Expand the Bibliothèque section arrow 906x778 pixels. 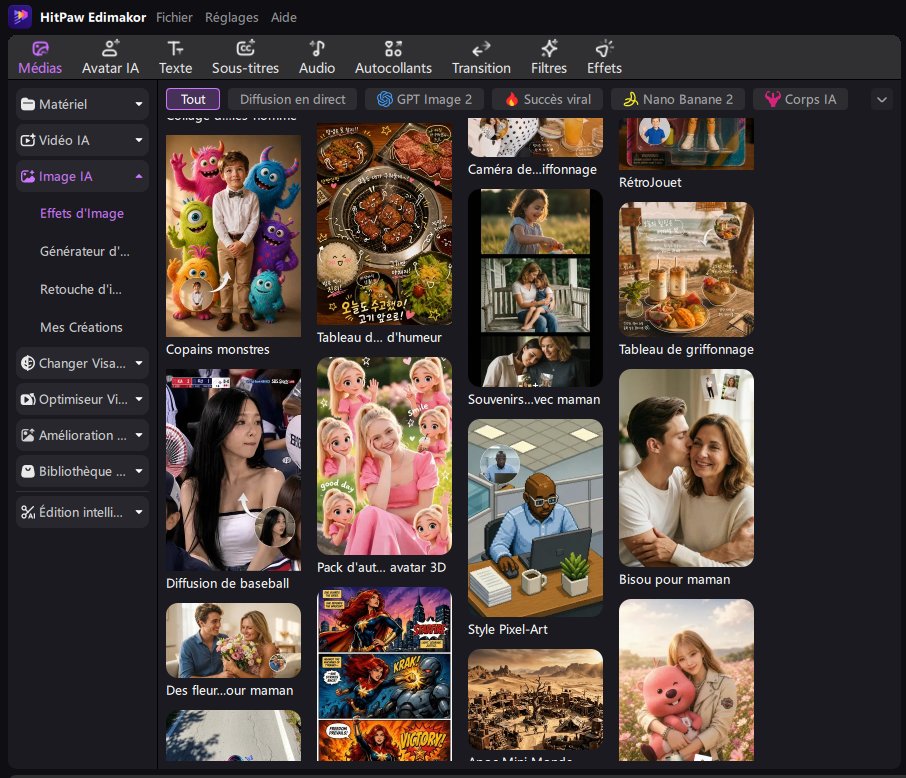point(139,471)
